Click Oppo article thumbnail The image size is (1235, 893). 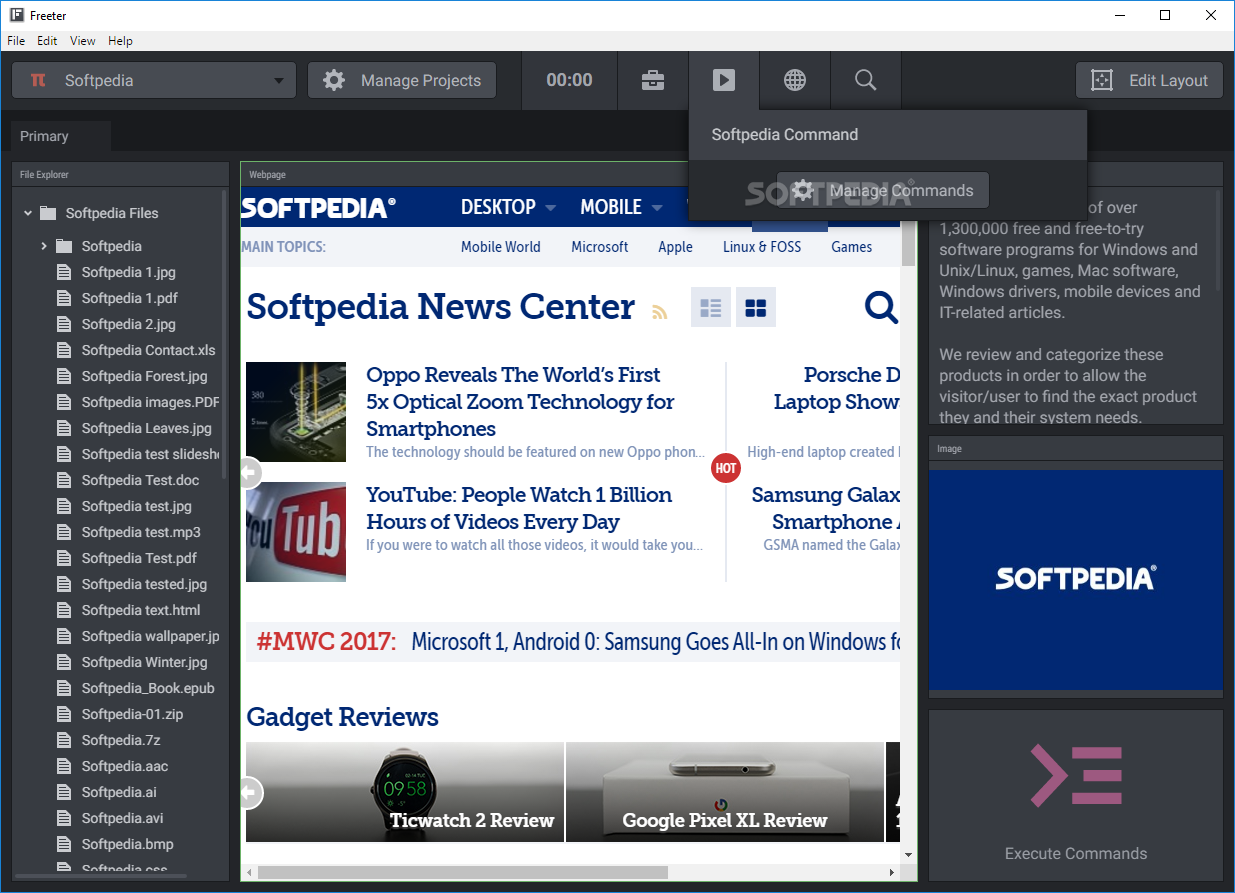(296, 412)
